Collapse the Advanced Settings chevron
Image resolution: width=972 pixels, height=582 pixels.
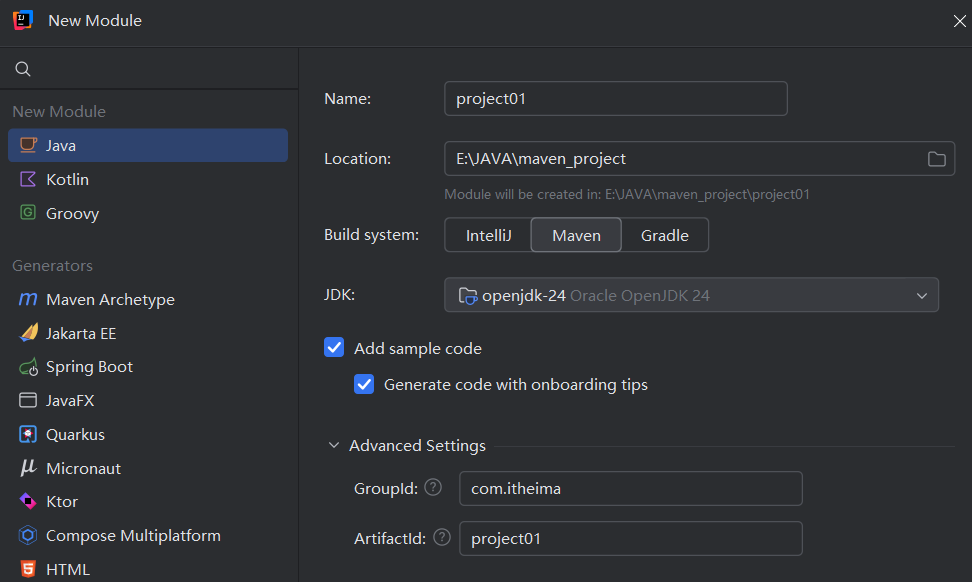pos(334,446)
